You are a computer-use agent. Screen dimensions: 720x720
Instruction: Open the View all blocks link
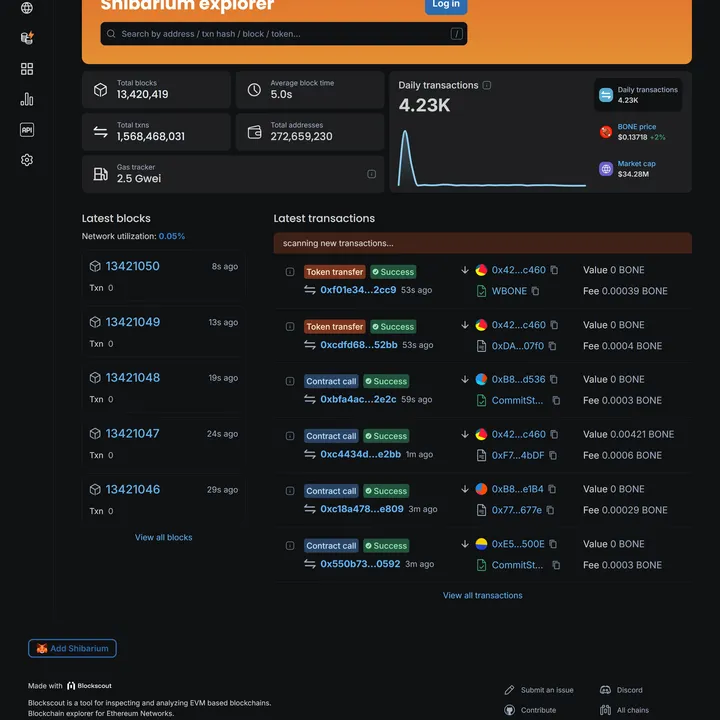[x=163, y=537]
